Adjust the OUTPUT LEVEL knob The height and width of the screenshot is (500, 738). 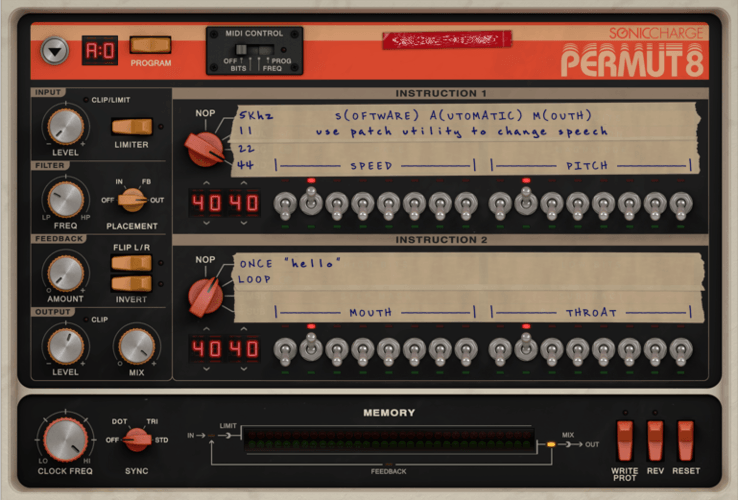click(x=65, y=346)
